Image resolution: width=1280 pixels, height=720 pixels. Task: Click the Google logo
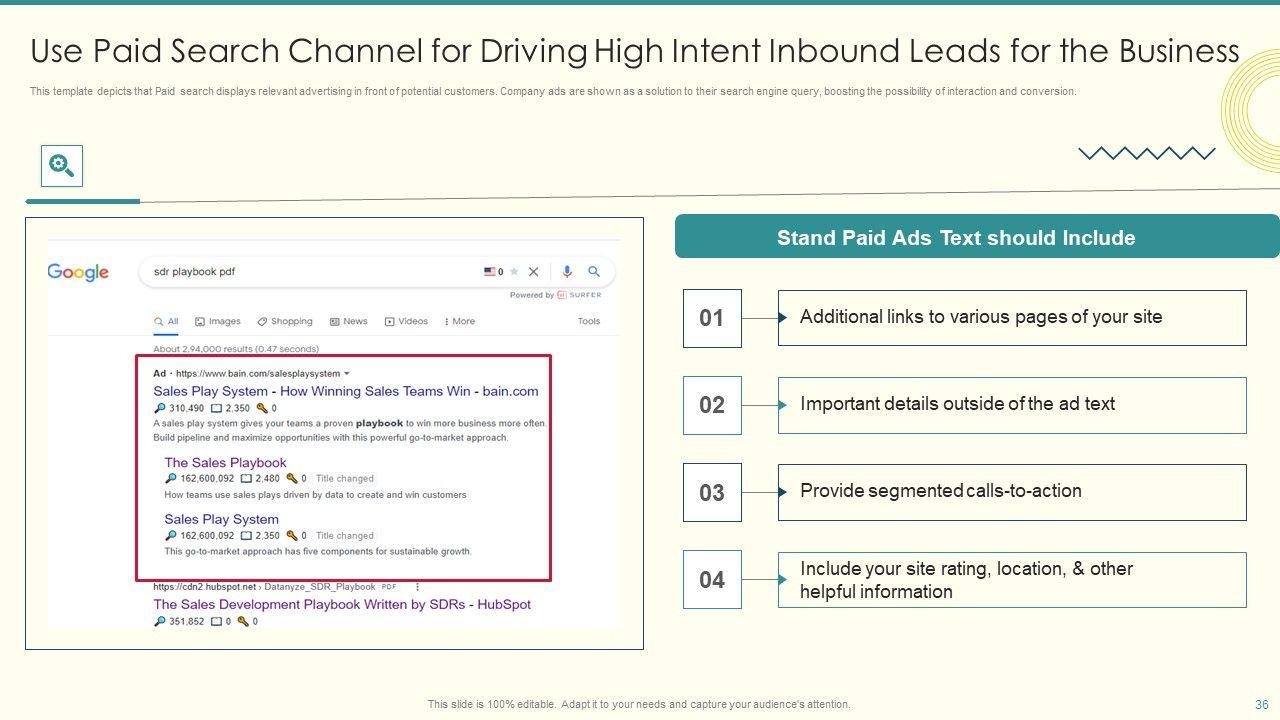click(x=78, y=272)
